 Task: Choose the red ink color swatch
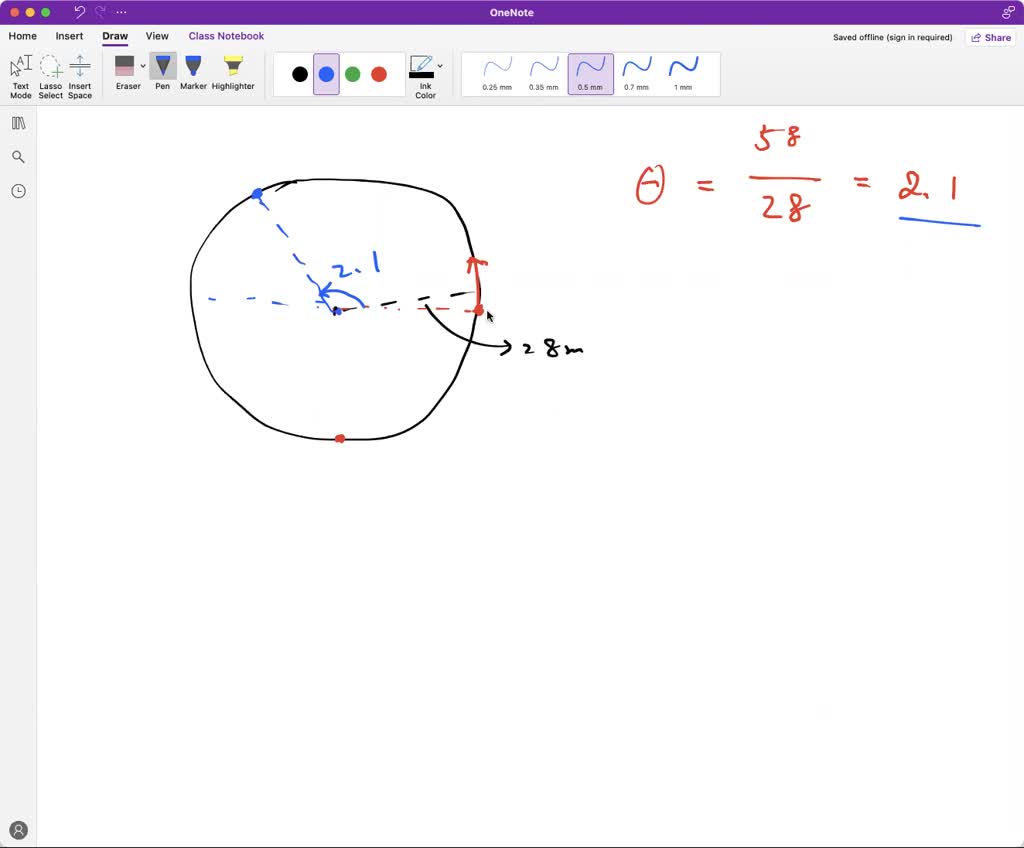click(x=379, y=74)
